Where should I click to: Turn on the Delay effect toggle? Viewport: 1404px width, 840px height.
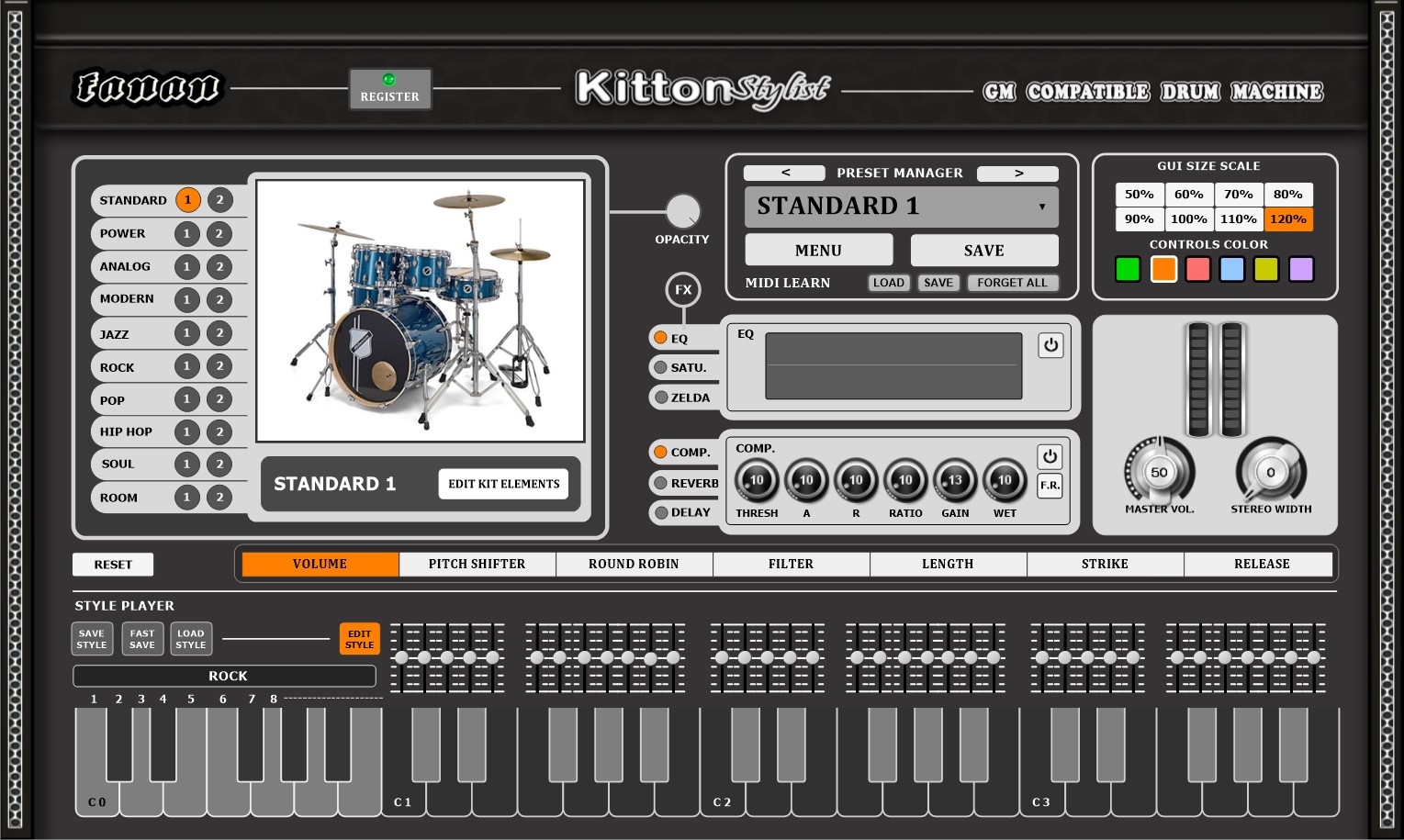pos(661,512)
